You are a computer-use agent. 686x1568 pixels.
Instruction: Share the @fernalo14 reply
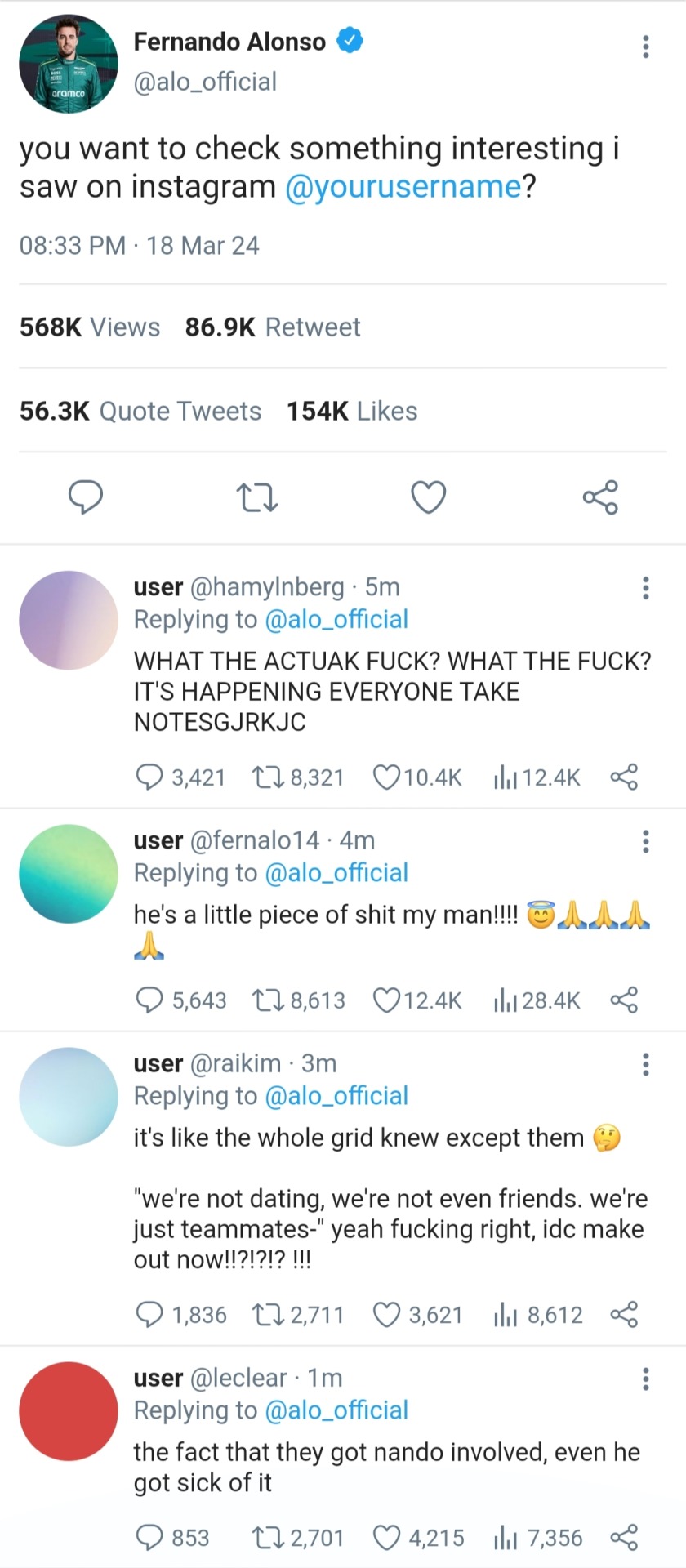pos(624,1000)
